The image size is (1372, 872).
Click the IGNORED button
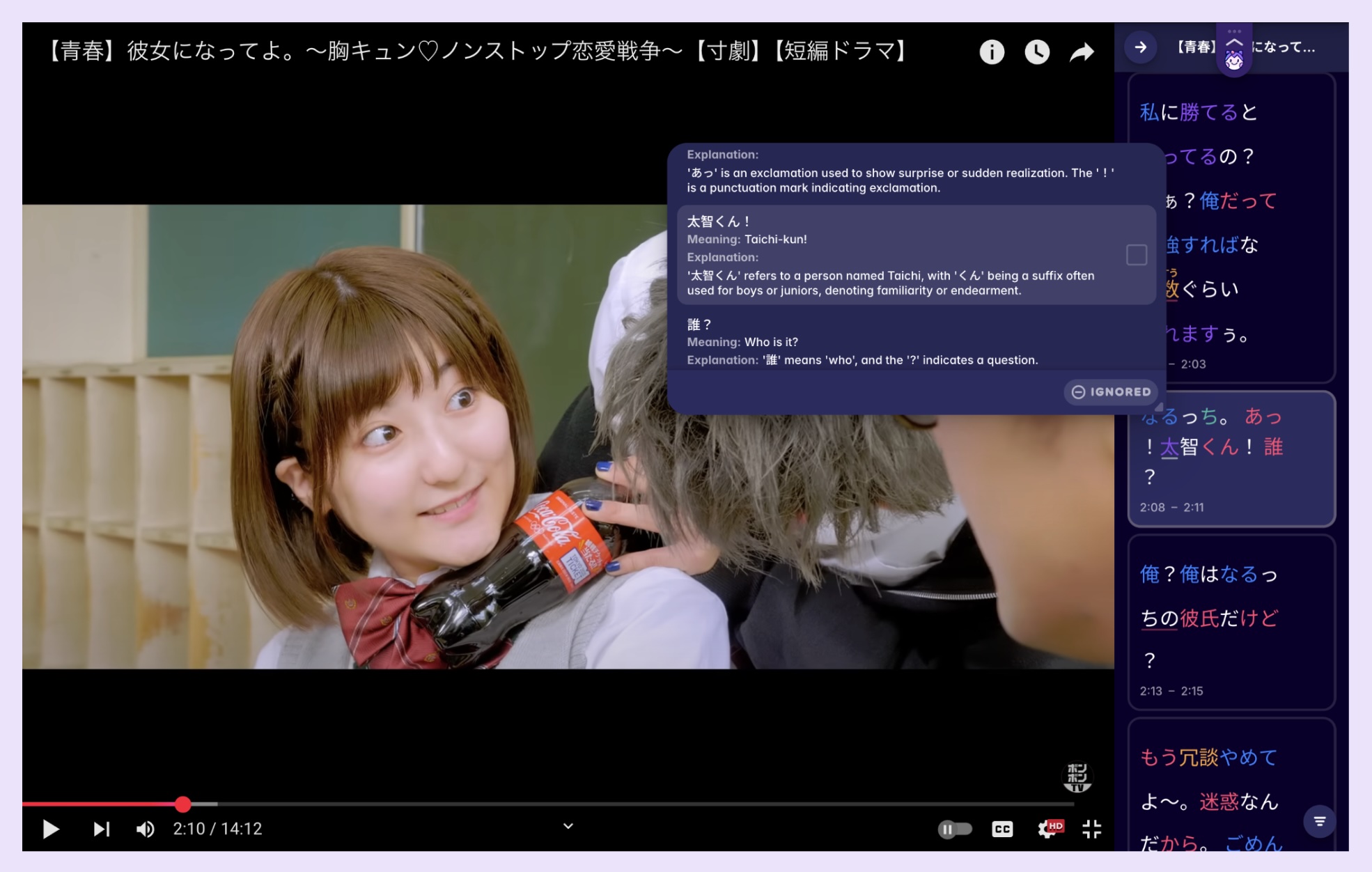1112,392
